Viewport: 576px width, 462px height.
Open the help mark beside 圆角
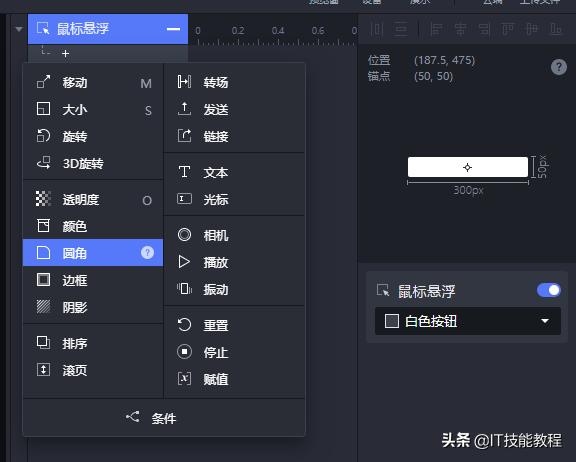click(147, 253)
